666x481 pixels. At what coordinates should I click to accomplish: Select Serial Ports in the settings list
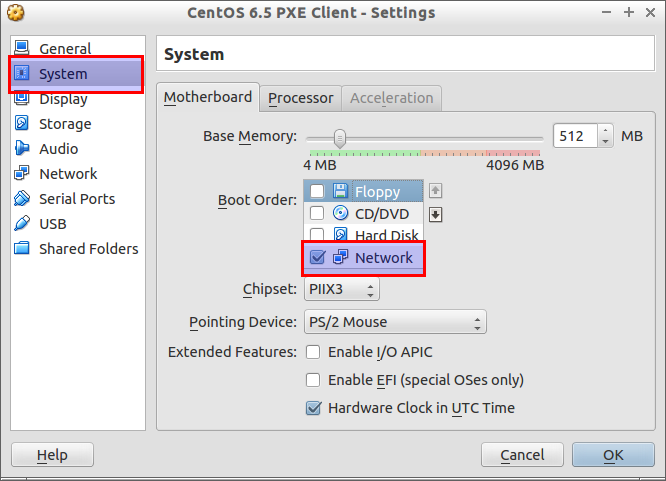click(77, 199)
